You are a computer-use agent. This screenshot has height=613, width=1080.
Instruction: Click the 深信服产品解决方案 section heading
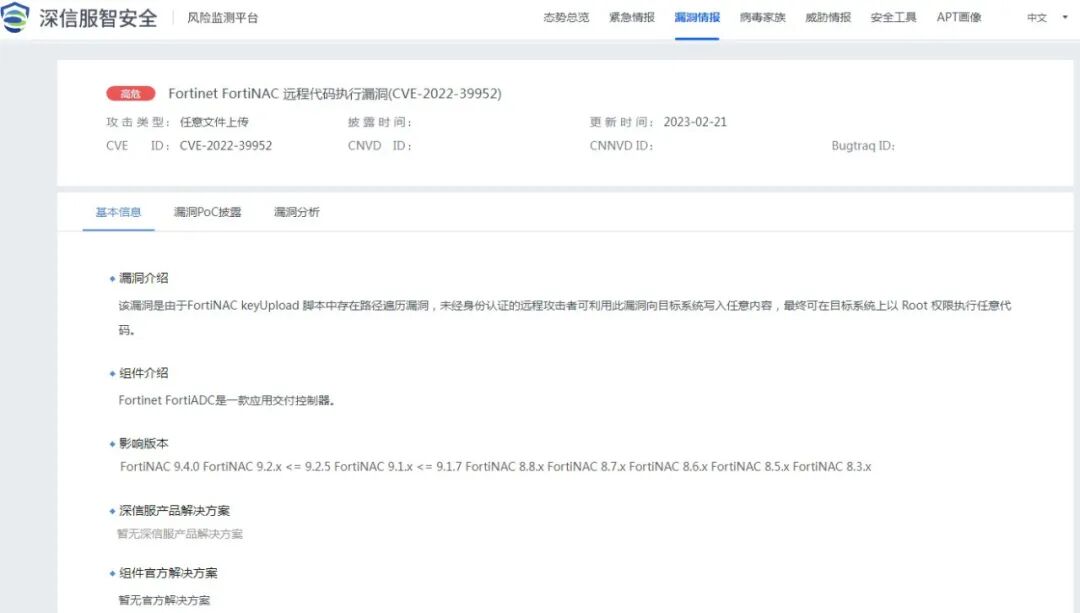(174, 510)
